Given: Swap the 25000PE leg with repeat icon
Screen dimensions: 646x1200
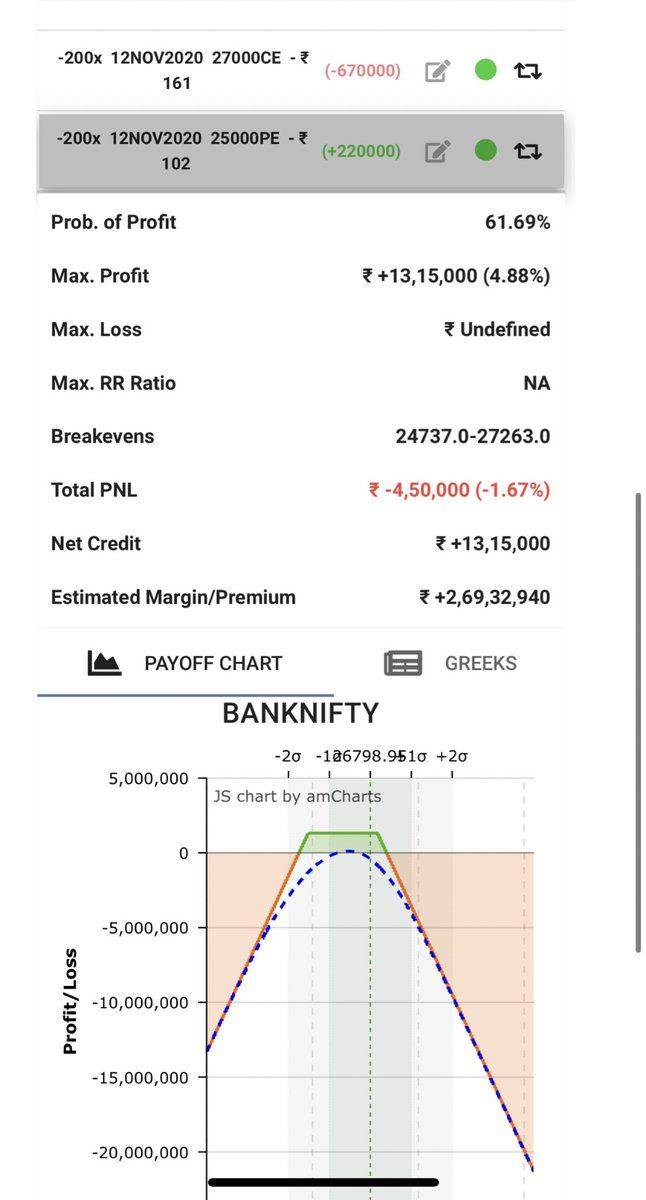Looking at the screenshot, I should 528,151.
